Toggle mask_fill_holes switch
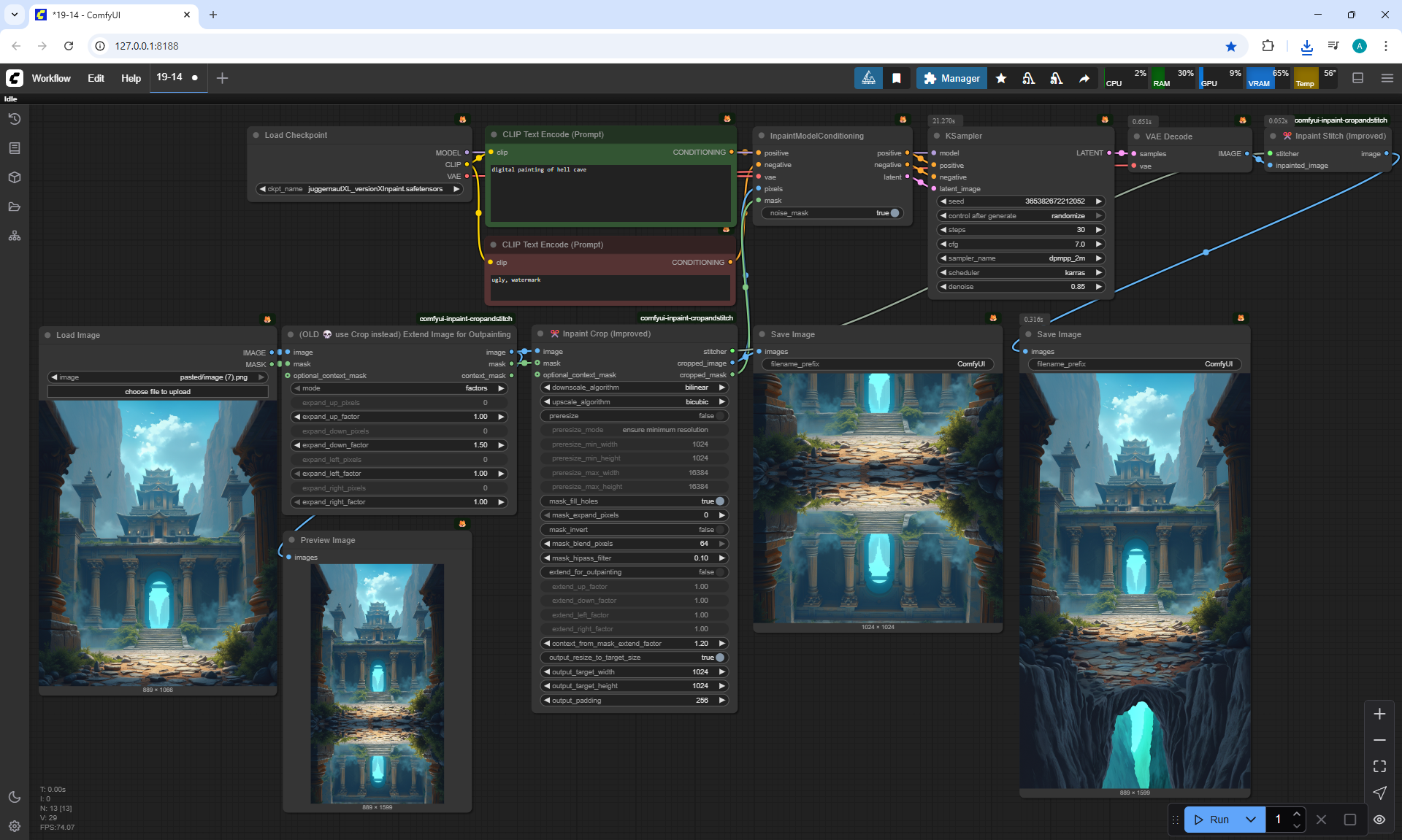1402x840 pixels. pyautogui.click(x=719, y=501)
